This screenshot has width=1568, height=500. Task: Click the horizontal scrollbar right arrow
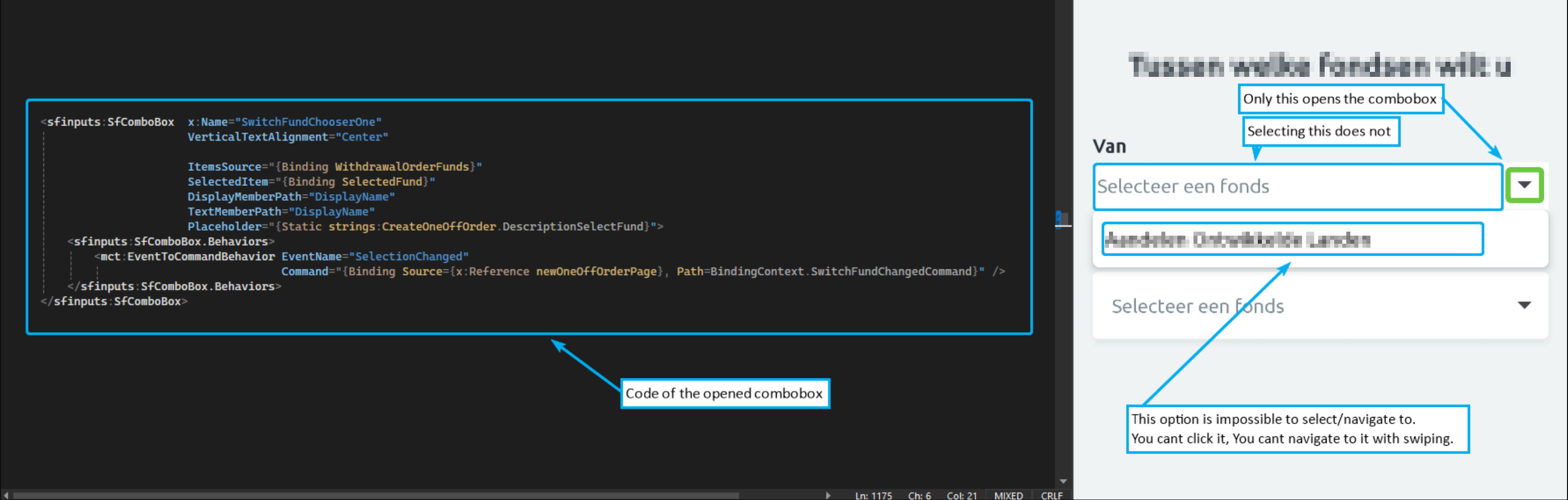tap(828, 495)
